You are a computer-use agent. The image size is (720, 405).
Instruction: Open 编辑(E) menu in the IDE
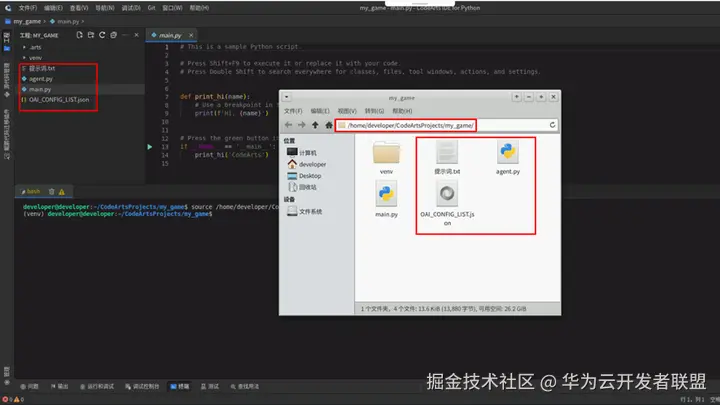tap(53, 8)
